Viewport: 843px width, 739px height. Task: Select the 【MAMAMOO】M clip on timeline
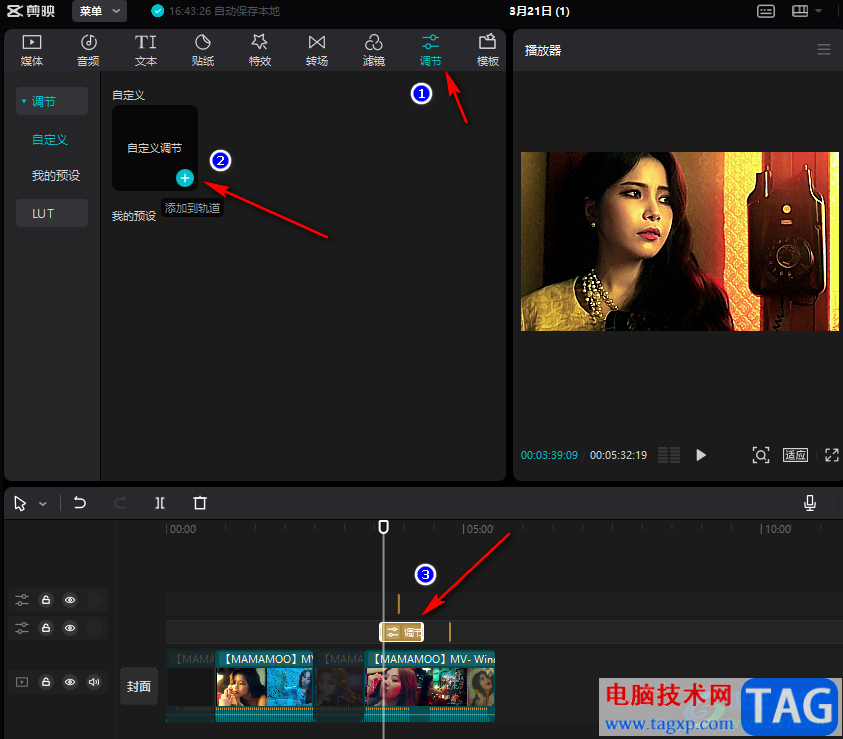[x=264, y=686]
